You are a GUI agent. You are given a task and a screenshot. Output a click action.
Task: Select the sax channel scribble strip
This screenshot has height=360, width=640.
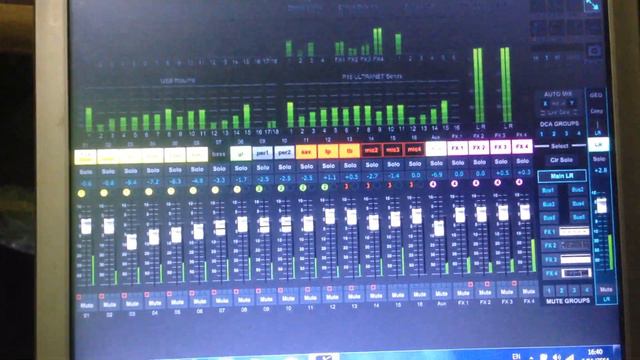point(306,152)
